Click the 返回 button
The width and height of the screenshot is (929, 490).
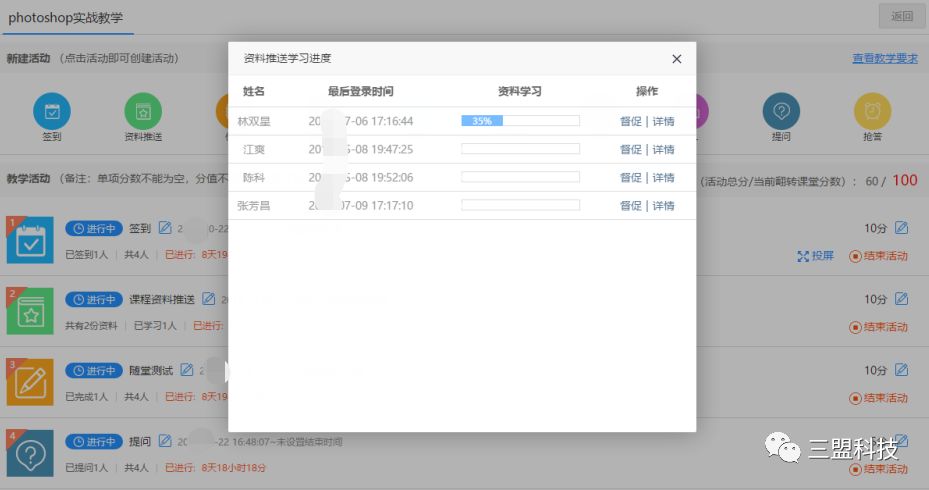click(x=902, y=16)
